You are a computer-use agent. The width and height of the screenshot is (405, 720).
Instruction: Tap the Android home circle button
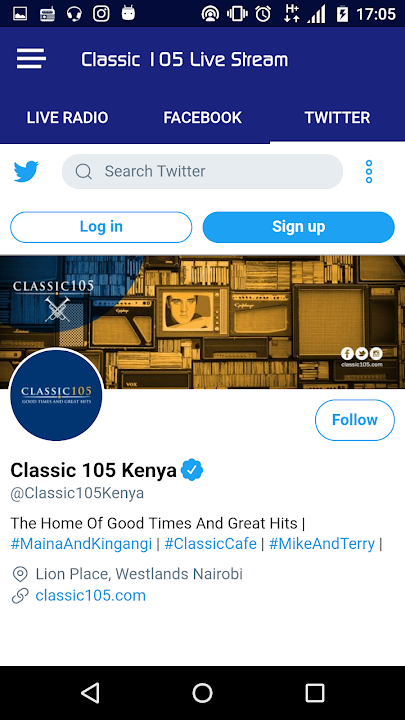pos(202,692)
